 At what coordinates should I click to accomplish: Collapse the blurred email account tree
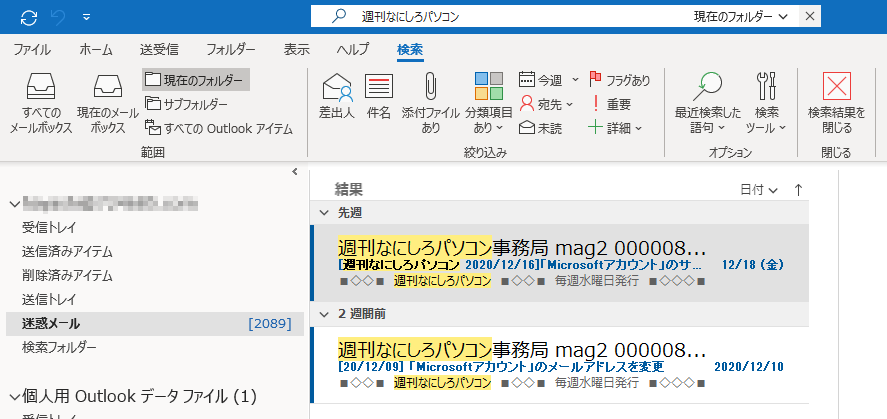coord(14,204)
